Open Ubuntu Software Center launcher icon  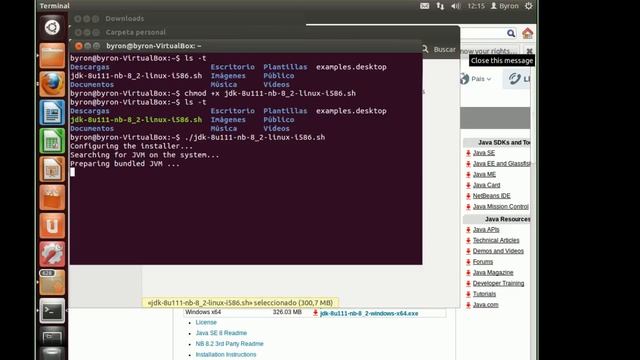(x=52, y=198)
